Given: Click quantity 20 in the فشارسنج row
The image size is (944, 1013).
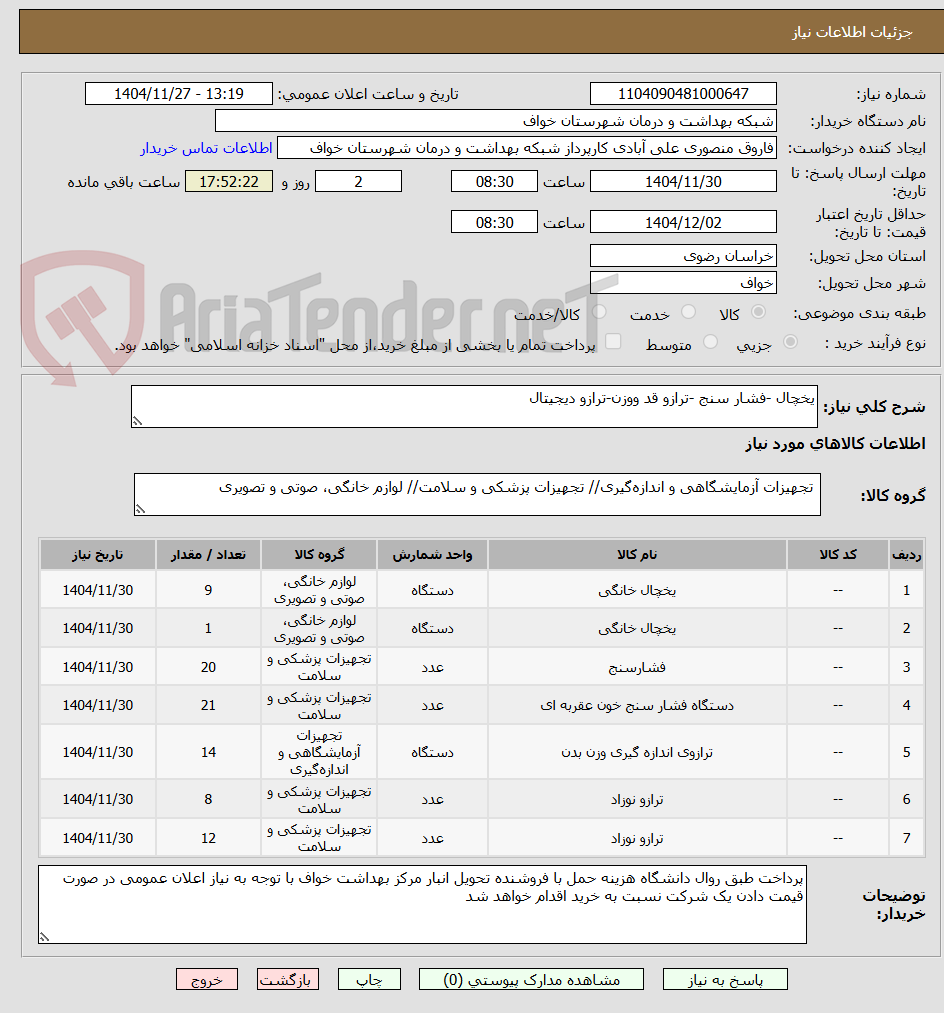Looking at the screenshot, I should [208, 667].
